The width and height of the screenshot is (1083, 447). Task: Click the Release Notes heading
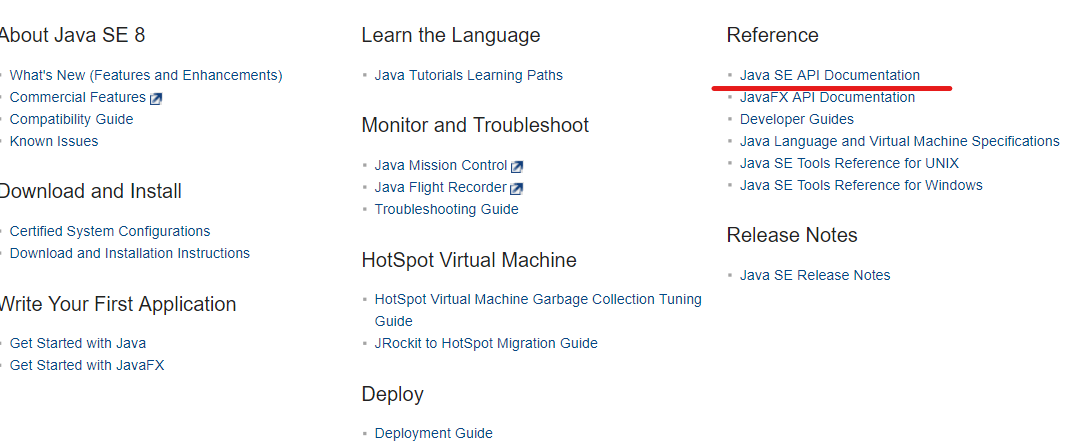pyautogui.click(x=792, y=236)
